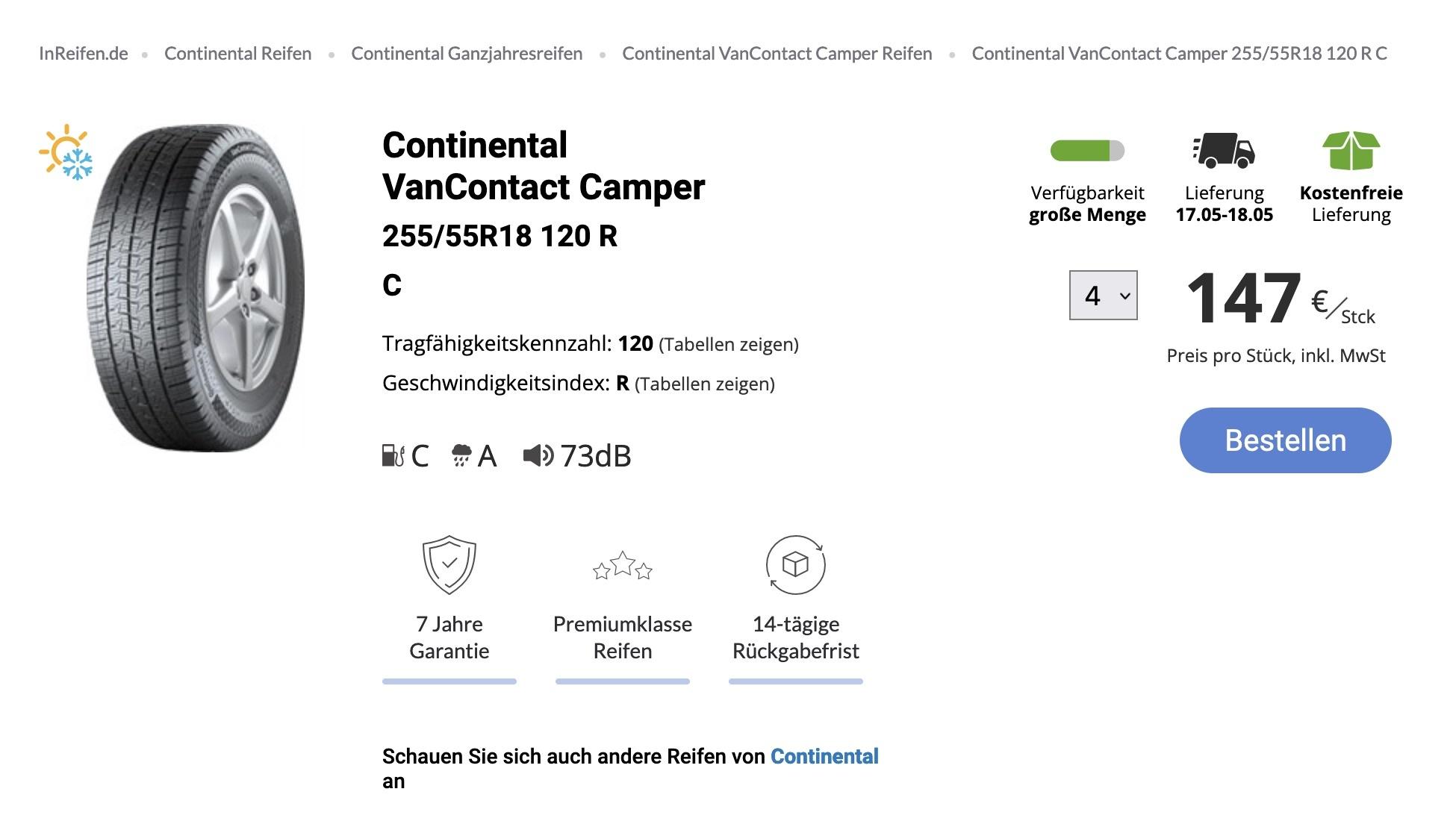Click the delivery truck icon
1456x833 pixels.
[x=1223, y=150]
